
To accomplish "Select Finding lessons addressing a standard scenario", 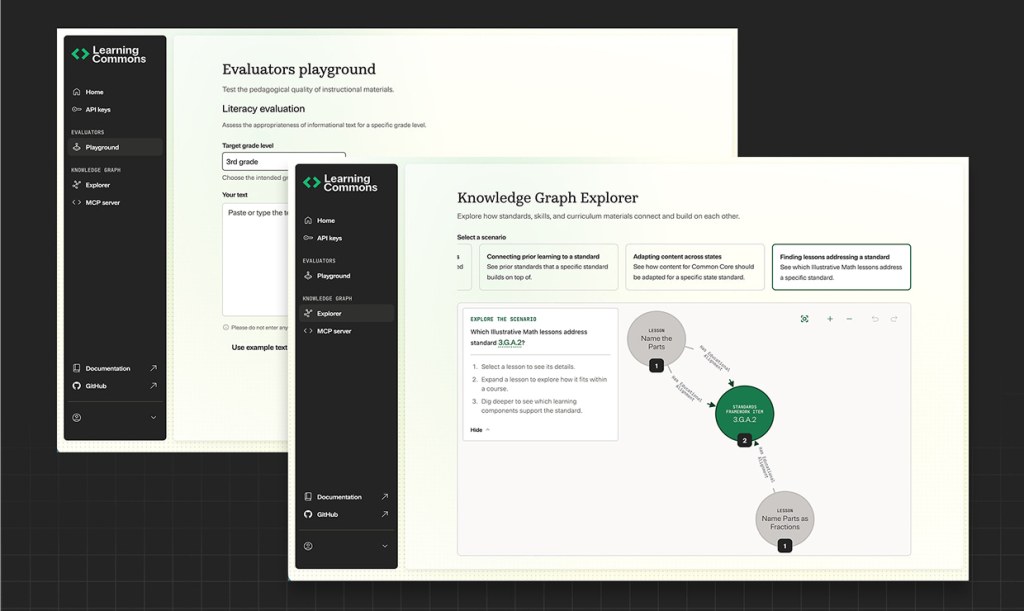I will coord(841,267).
